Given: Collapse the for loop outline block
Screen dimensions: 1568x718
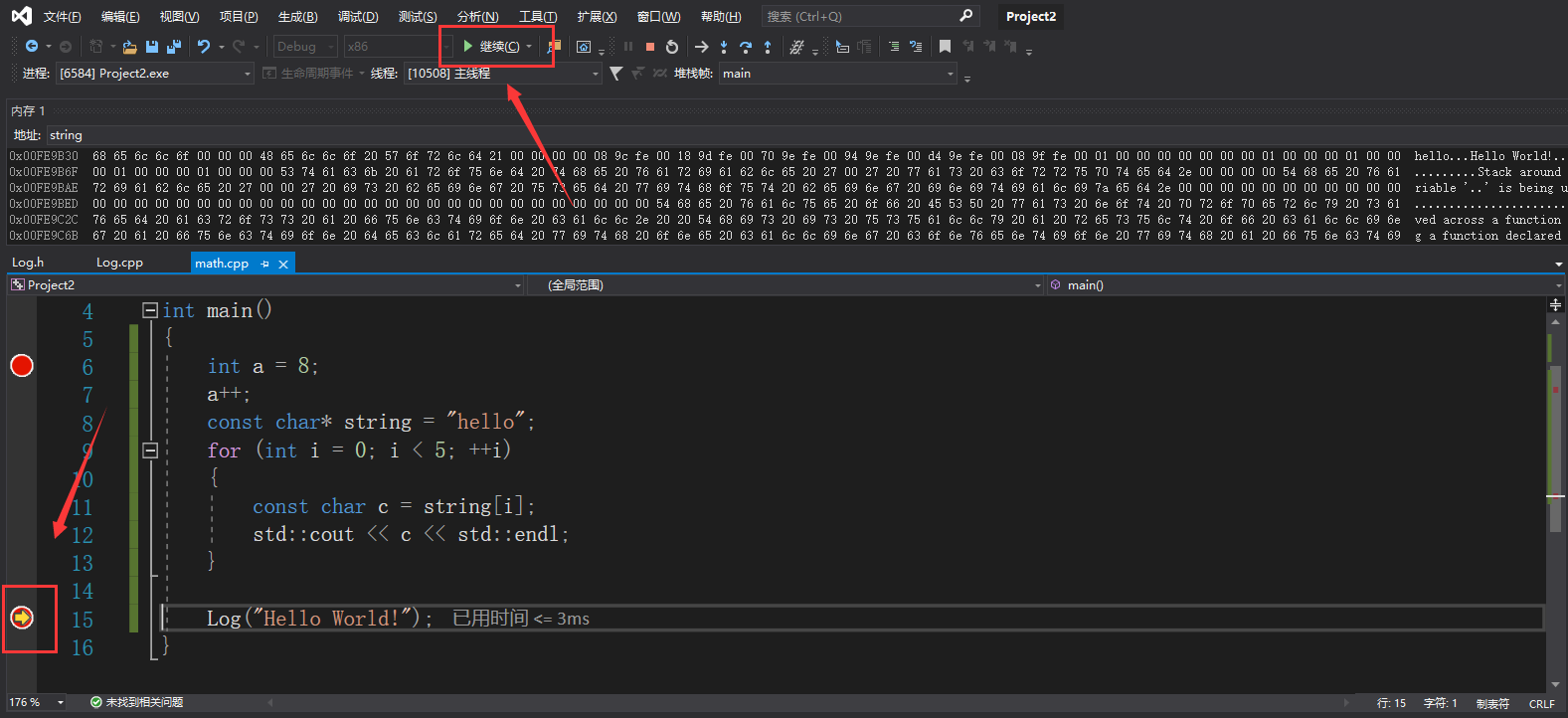Looking at the screenshot, I should tap(150, 450).
